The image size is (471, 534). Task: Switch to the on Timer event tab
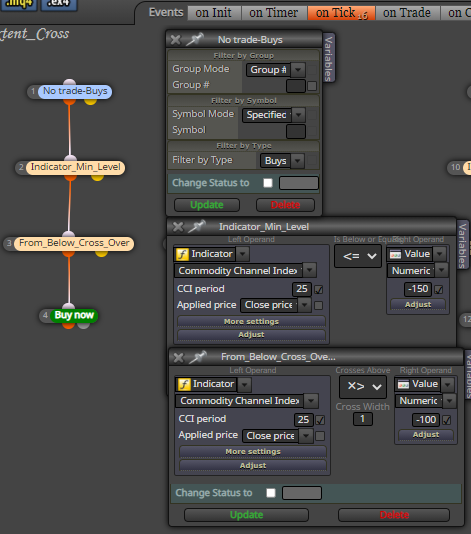[273, 13]
